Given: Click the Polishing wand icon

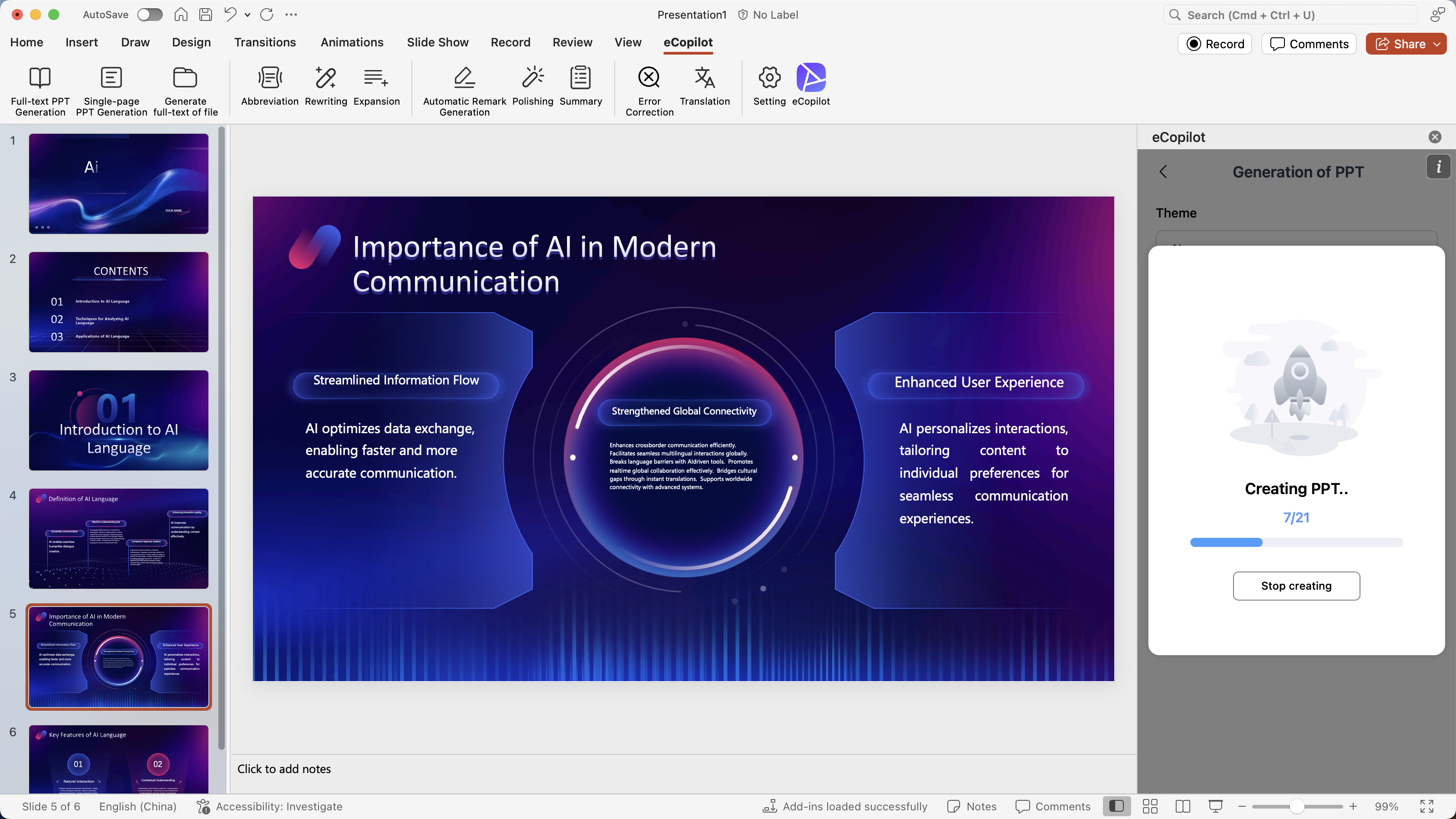Looking at the screenshot, I should pos(532,78).
